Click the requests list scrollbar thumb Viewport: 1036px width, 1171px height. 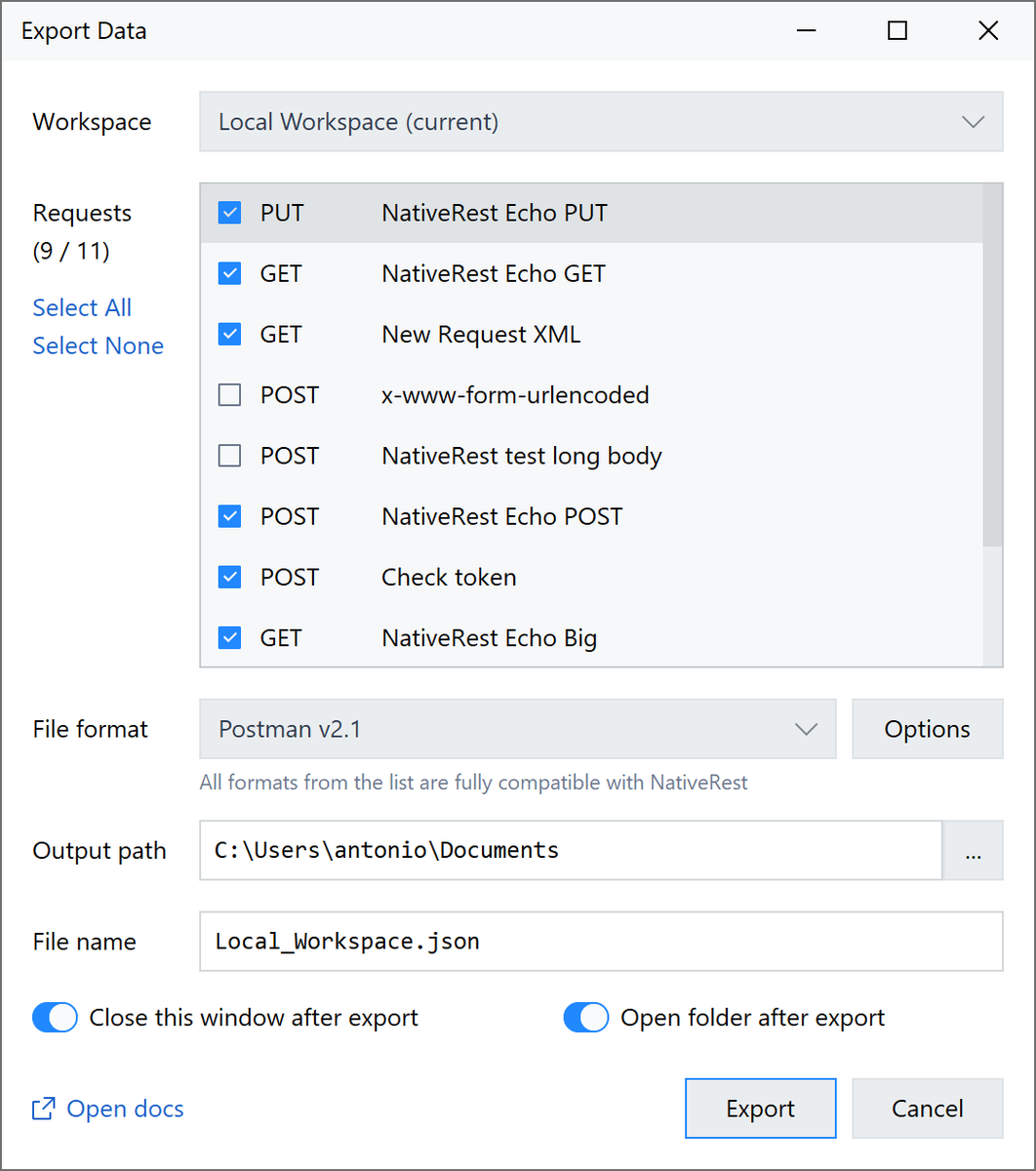[x=992, y=365]
